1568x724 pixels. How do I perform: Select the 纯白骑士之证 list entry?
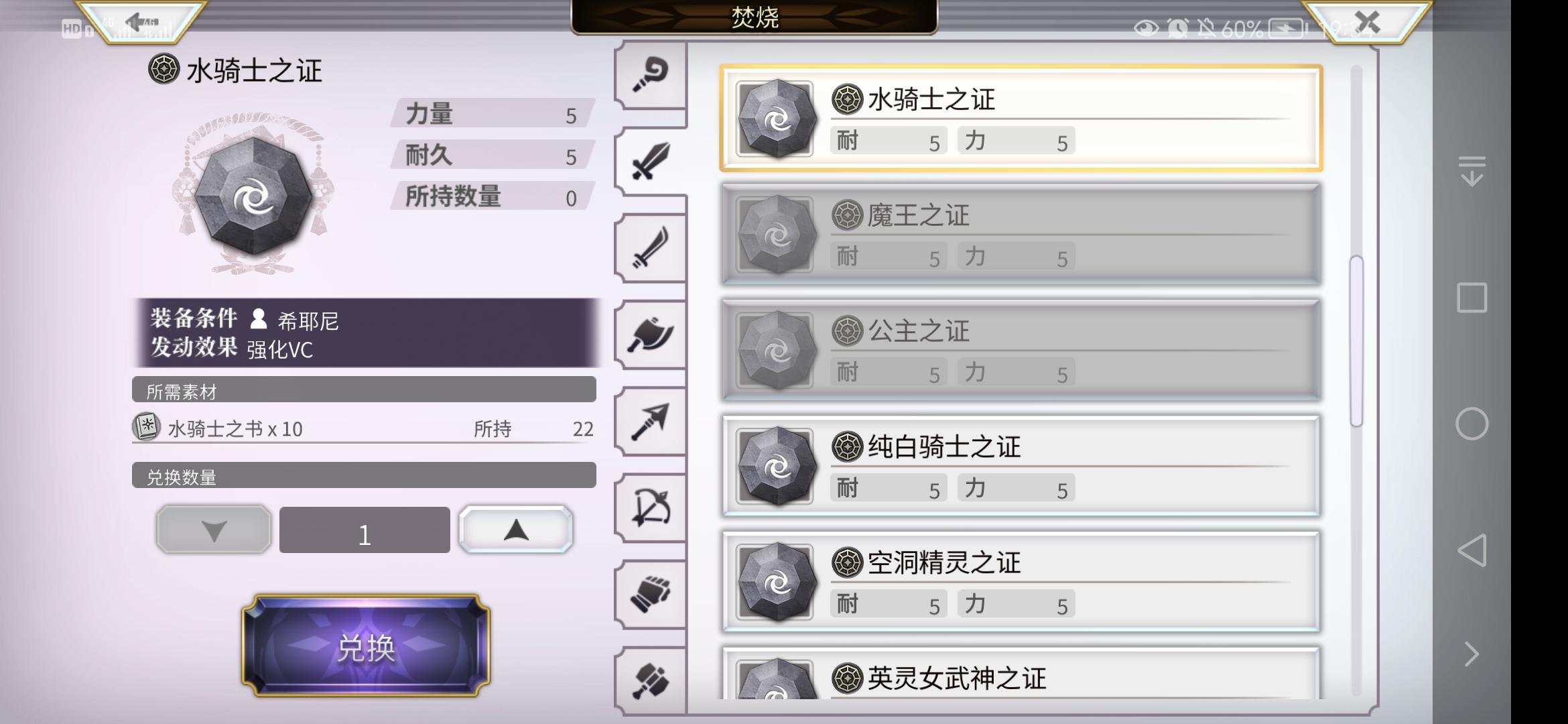(1021, 466)
